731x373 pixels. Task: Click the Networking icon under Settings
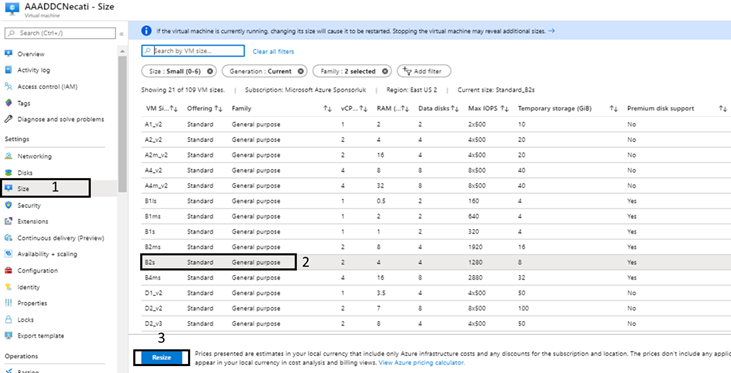click(8, 156)
